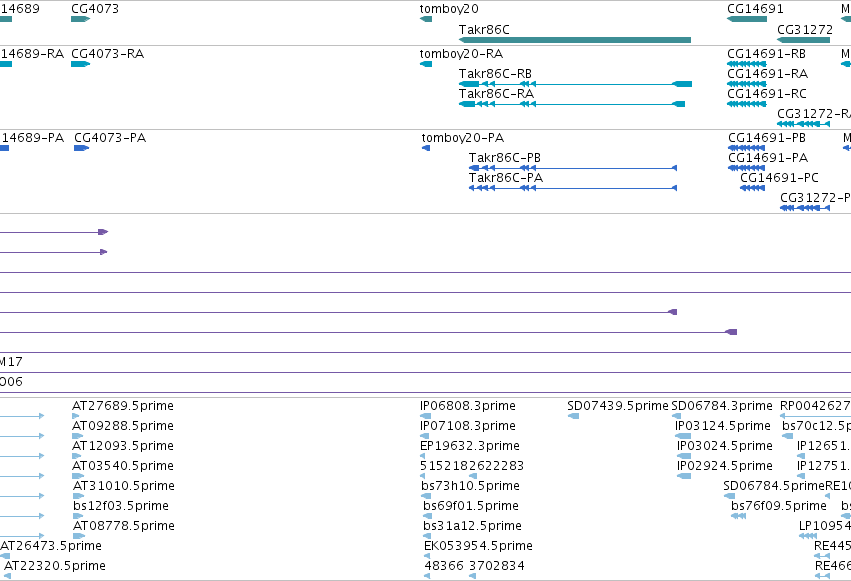Viewport: 851px width, 581px height.
Task: Select the EK053954.5prime EST label
Action: click(479, 546)
